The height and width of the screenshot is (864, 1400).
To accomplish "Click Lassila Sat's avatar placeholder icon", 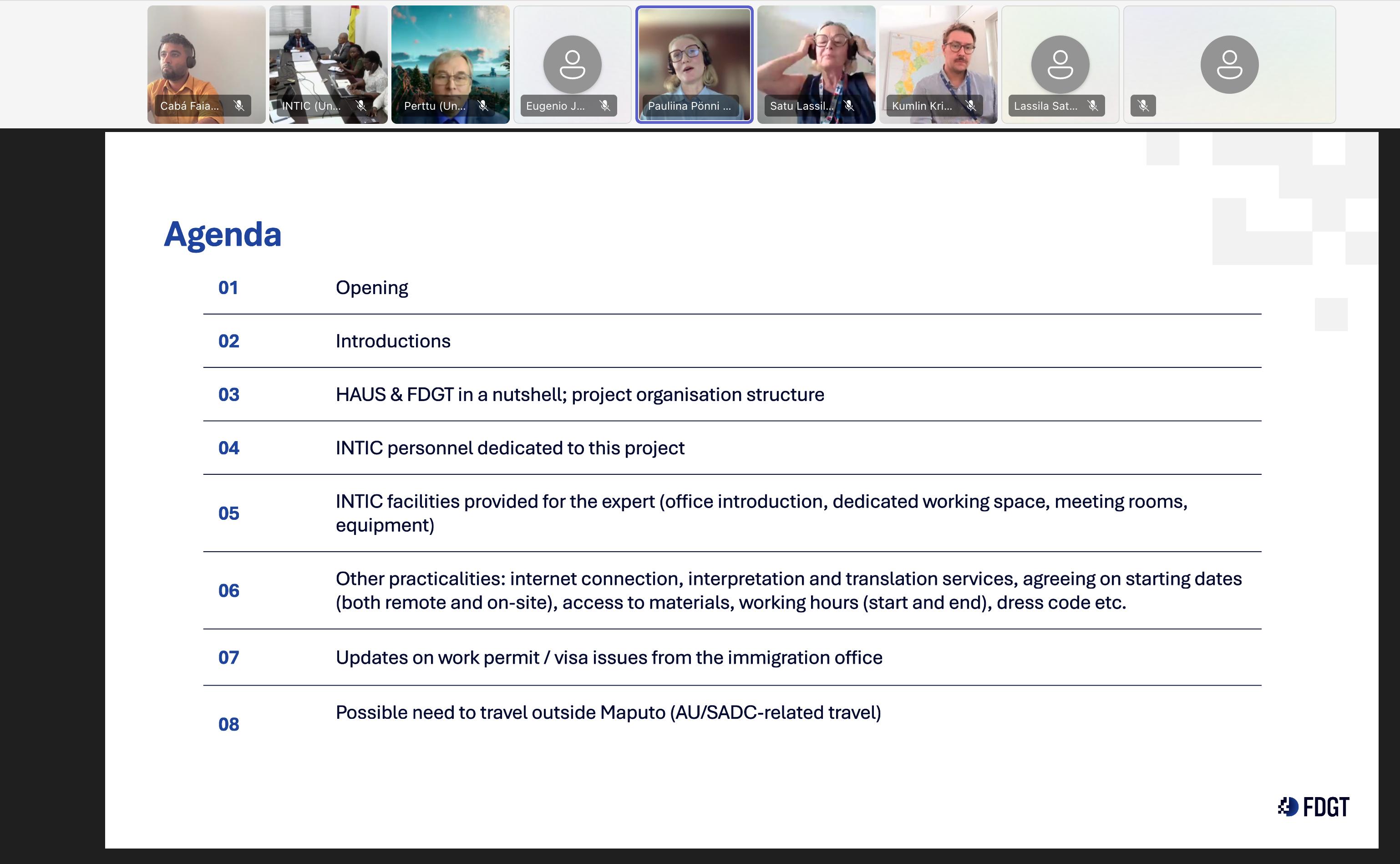I will [x=1060, y=64].
